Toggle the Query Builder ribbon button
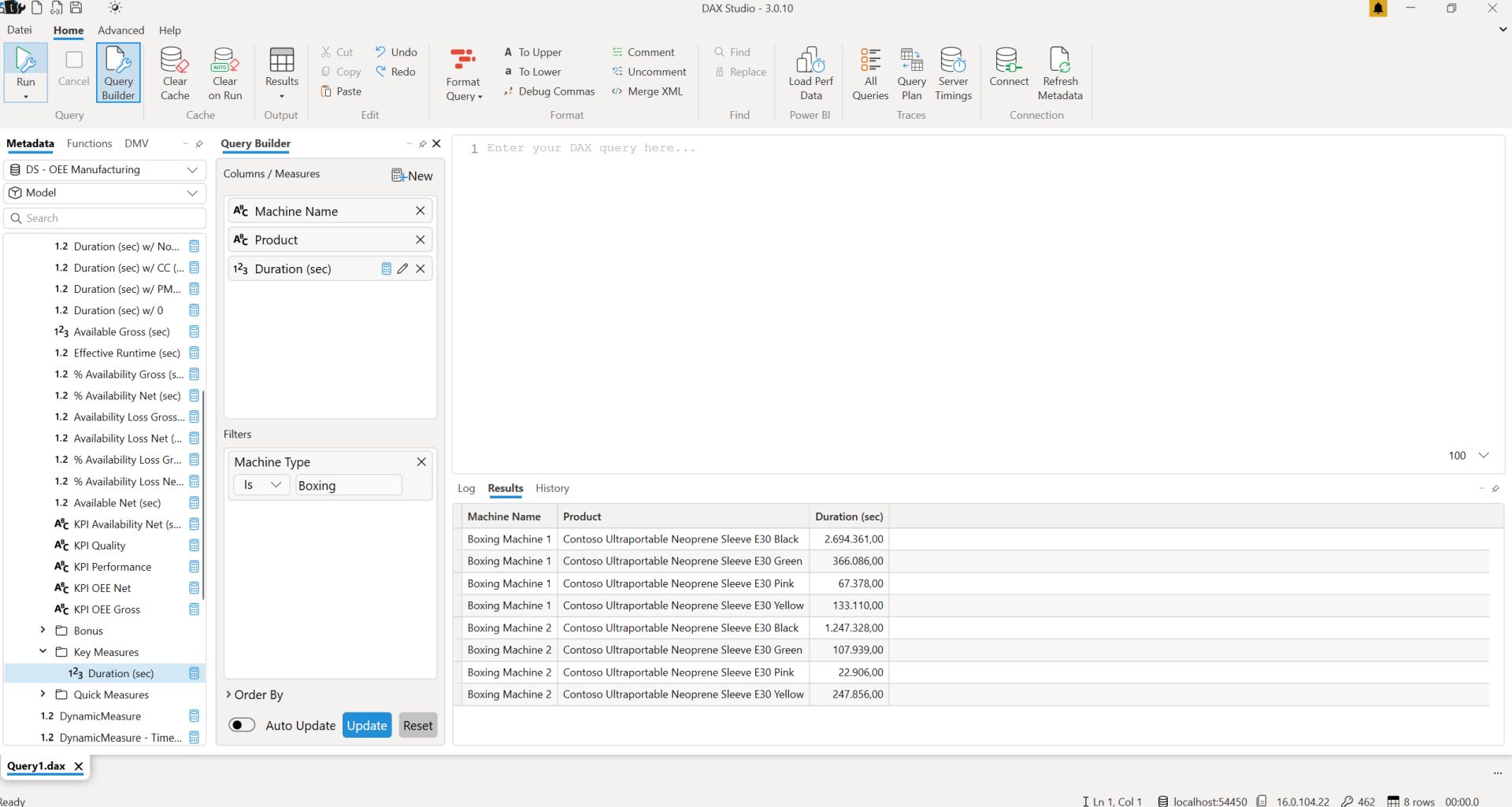Image resolution: width=1512 pixels, height=807 pixels. click(x=118, y=72)
